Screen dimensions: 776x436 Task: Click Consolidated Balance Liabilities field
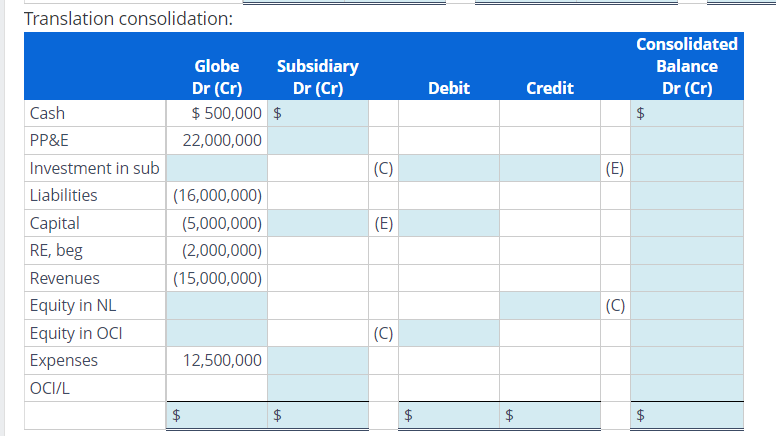point(687,195)
